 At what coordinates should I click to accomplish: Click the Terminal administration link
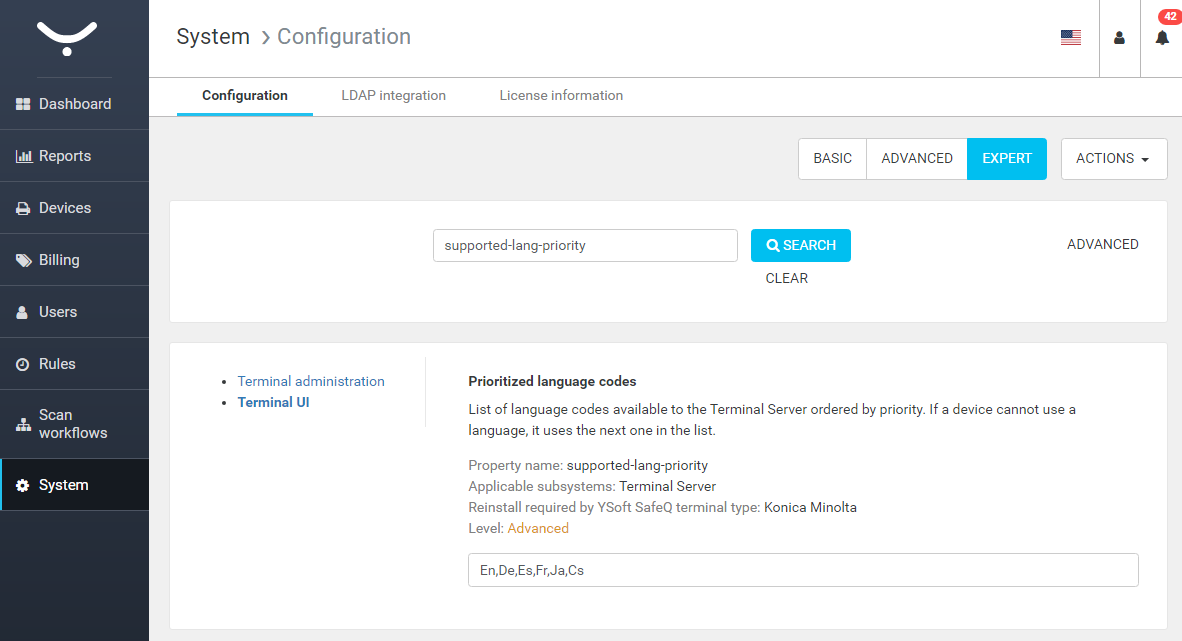[311, 381]
